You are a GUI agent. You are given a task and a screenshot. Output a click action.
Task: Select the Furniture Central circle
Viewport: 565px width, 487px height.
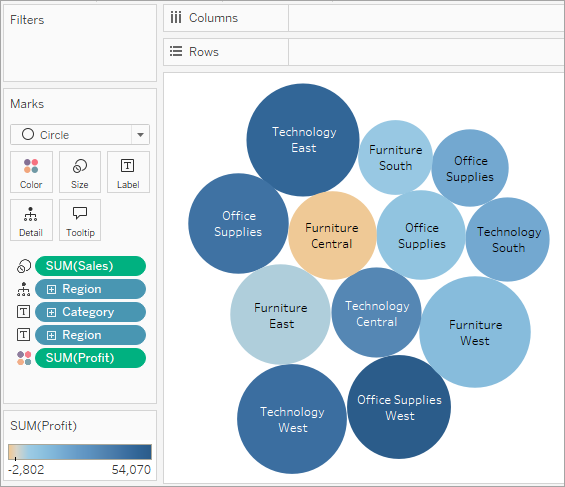(x=332, y=236)
